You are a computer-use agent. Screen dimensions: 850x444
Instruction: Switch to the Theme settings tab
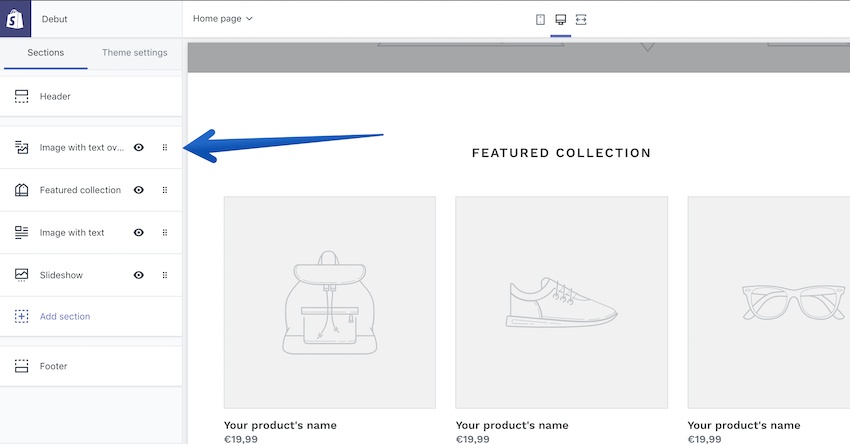[x=134, y=53]
